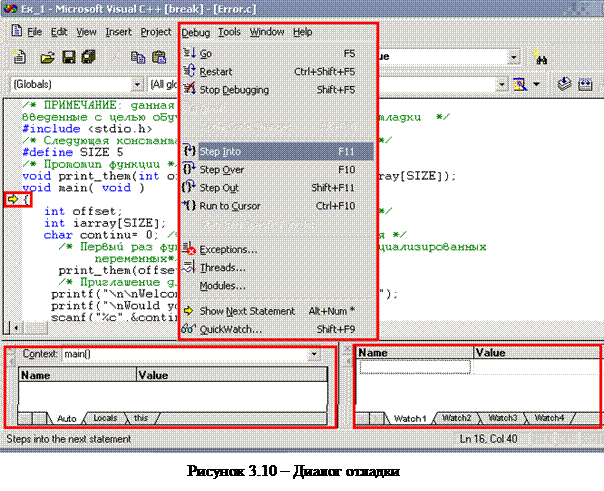The image size is (604, 491).
Task: Open the Edit menu
Action: pyautogui.click(x=59, y=32)
